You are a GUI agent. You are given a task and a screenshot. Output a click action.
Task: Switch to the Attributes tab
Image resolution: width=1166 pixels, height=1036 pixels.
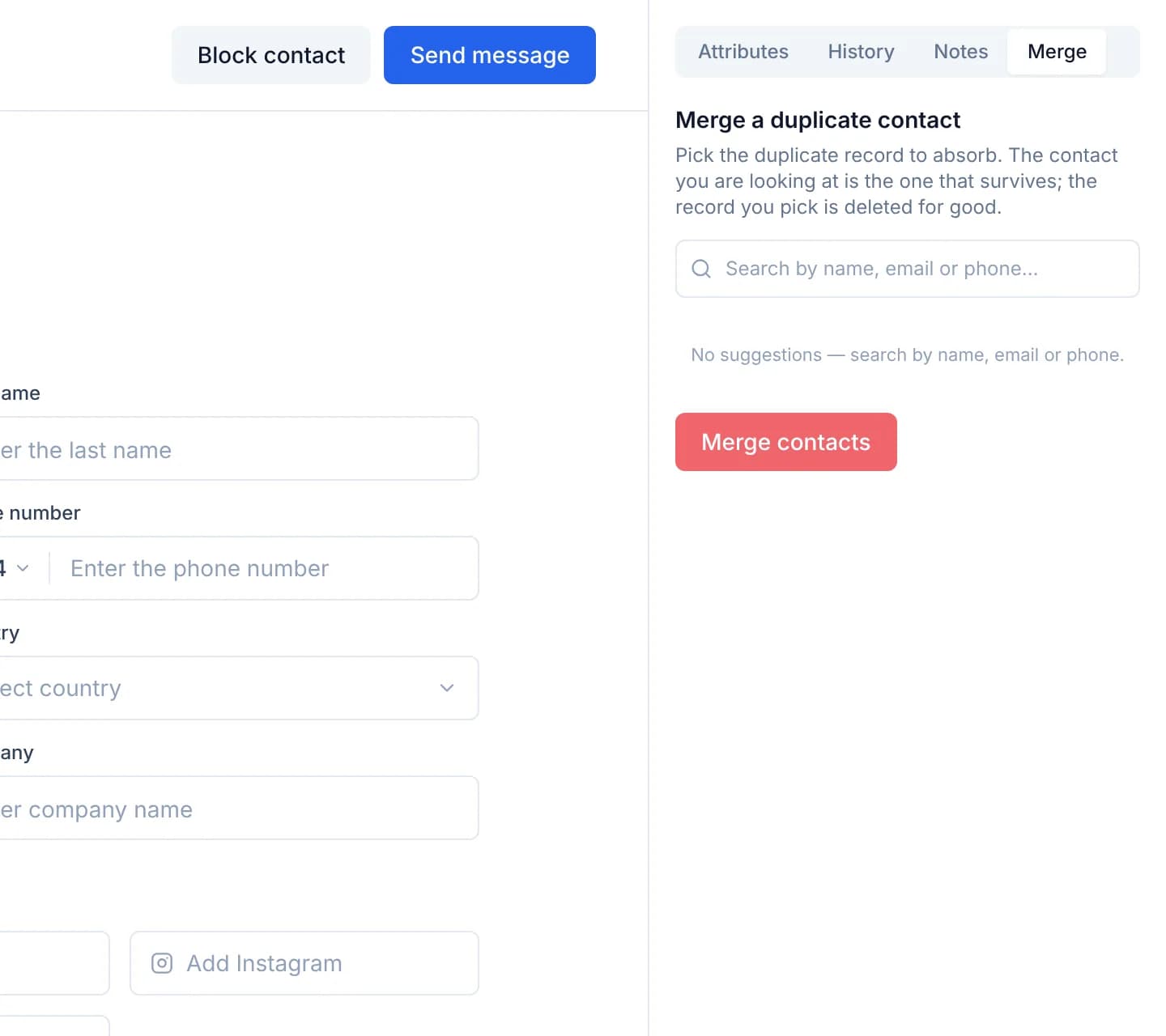(743, 52)
